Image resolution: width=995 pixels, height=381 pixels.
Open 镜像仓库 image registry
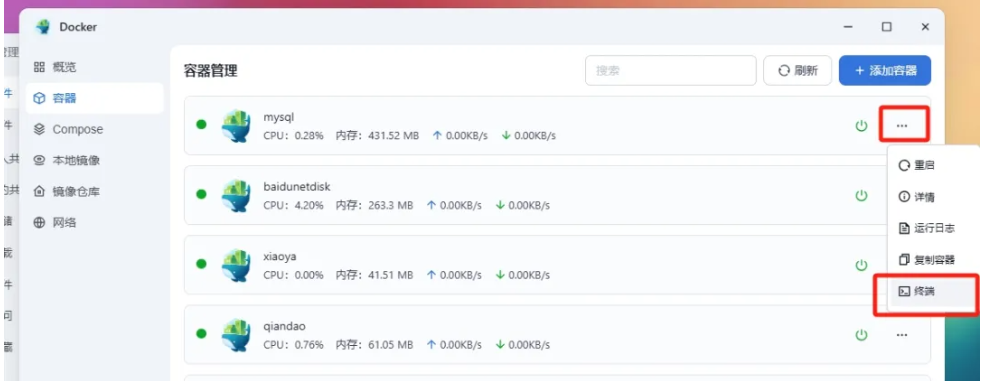[94, 192]
